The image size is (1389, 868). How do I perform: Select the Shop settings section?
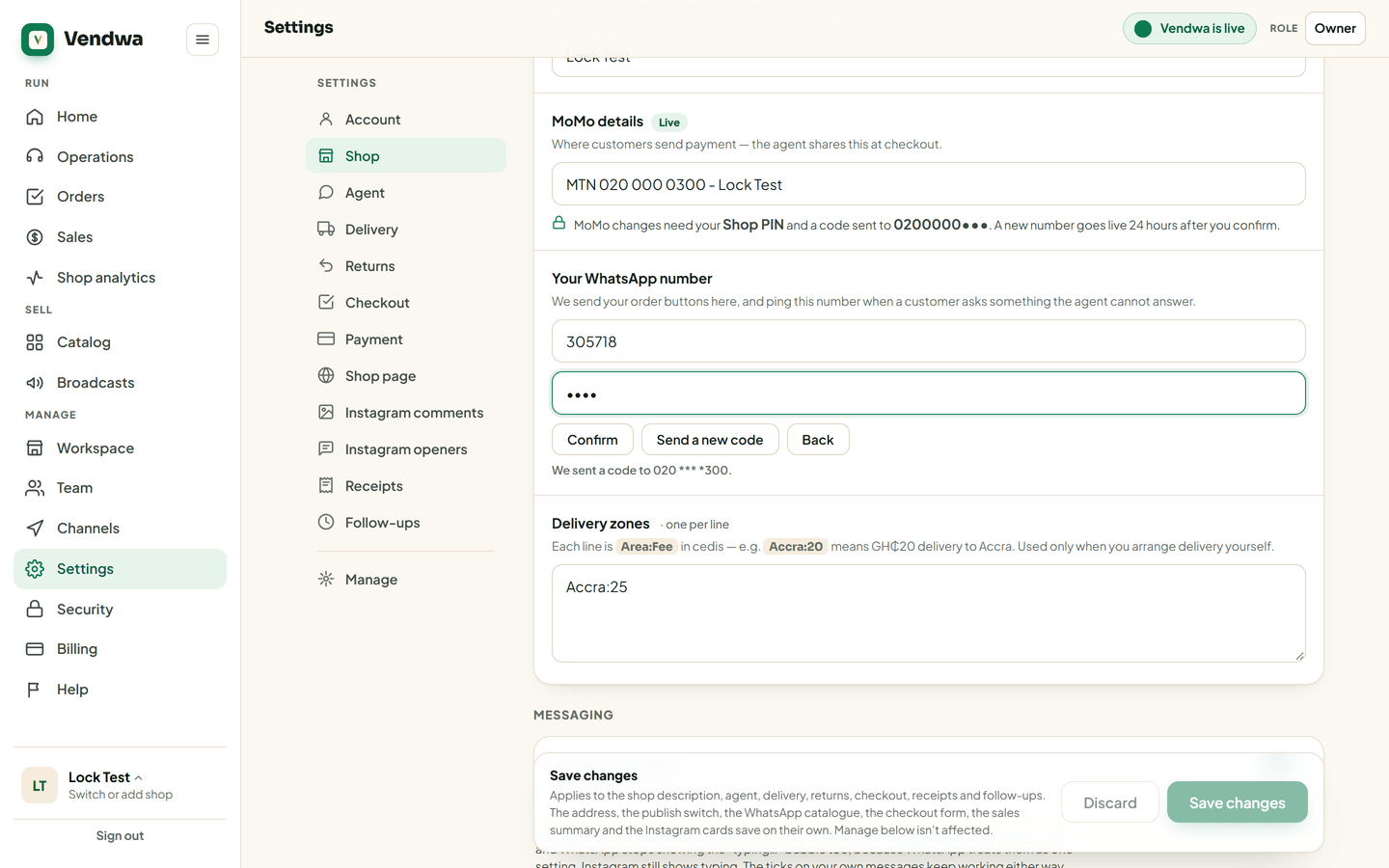point(406,156)
